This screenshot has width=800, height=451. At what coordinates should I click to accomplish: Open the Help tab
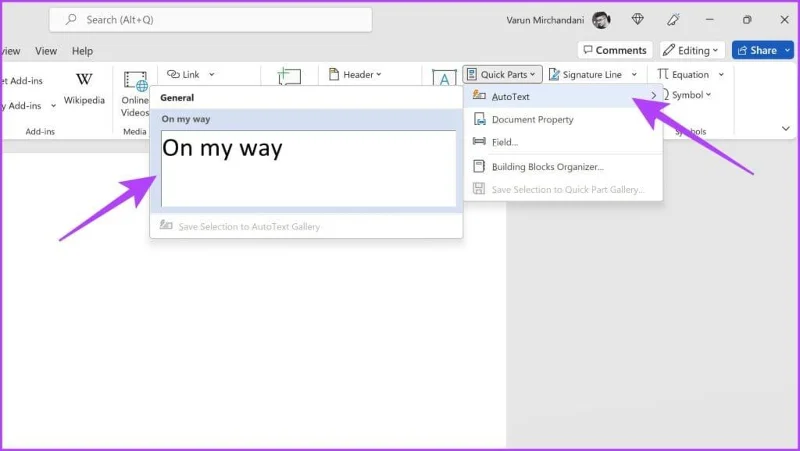(x=82, y=51)
